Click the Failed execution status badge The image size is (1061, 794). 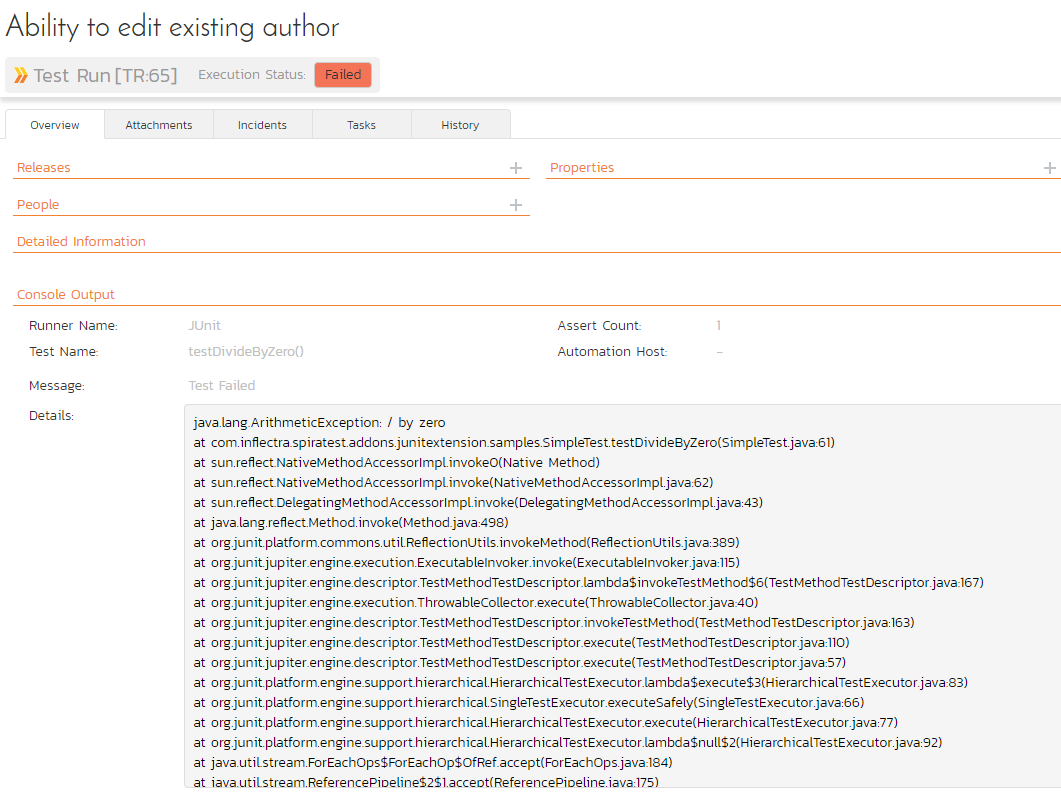tap(343, 75)
